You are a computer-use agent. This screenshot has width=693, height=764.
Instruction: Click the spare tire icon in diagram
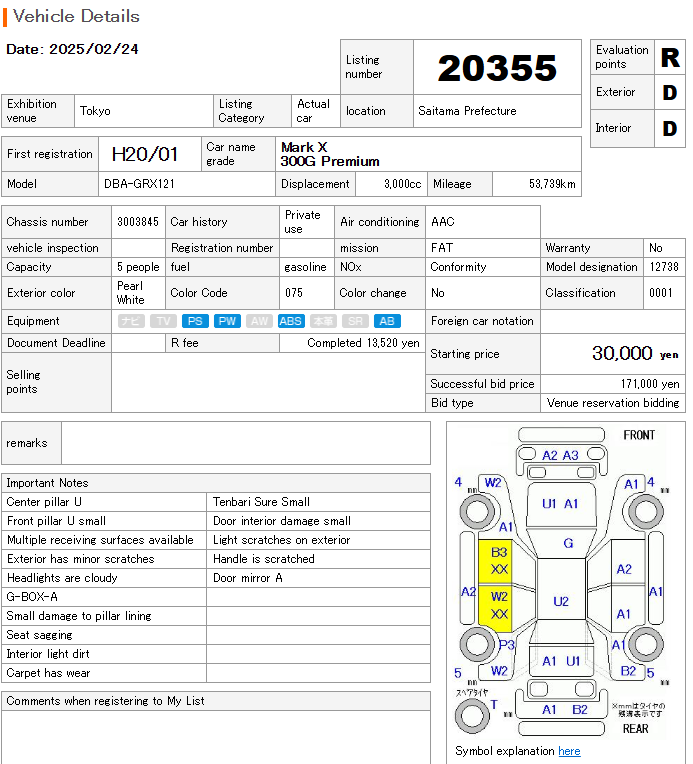click(471, 714)
